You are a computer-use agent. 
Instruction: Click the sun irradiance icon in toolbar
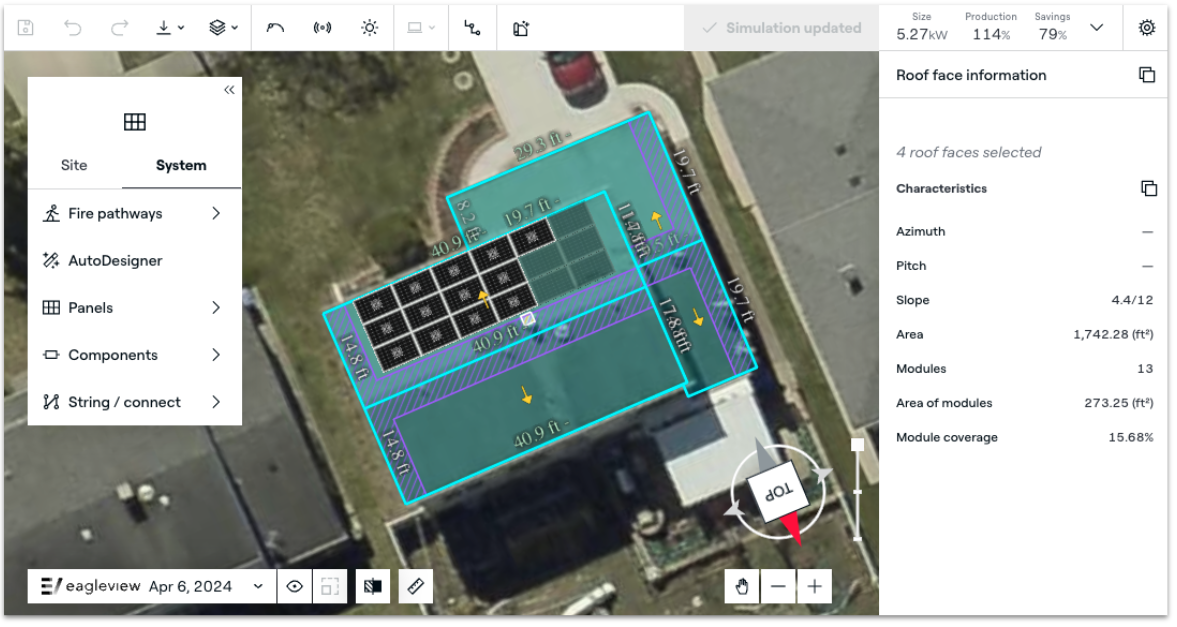[370, 28]
